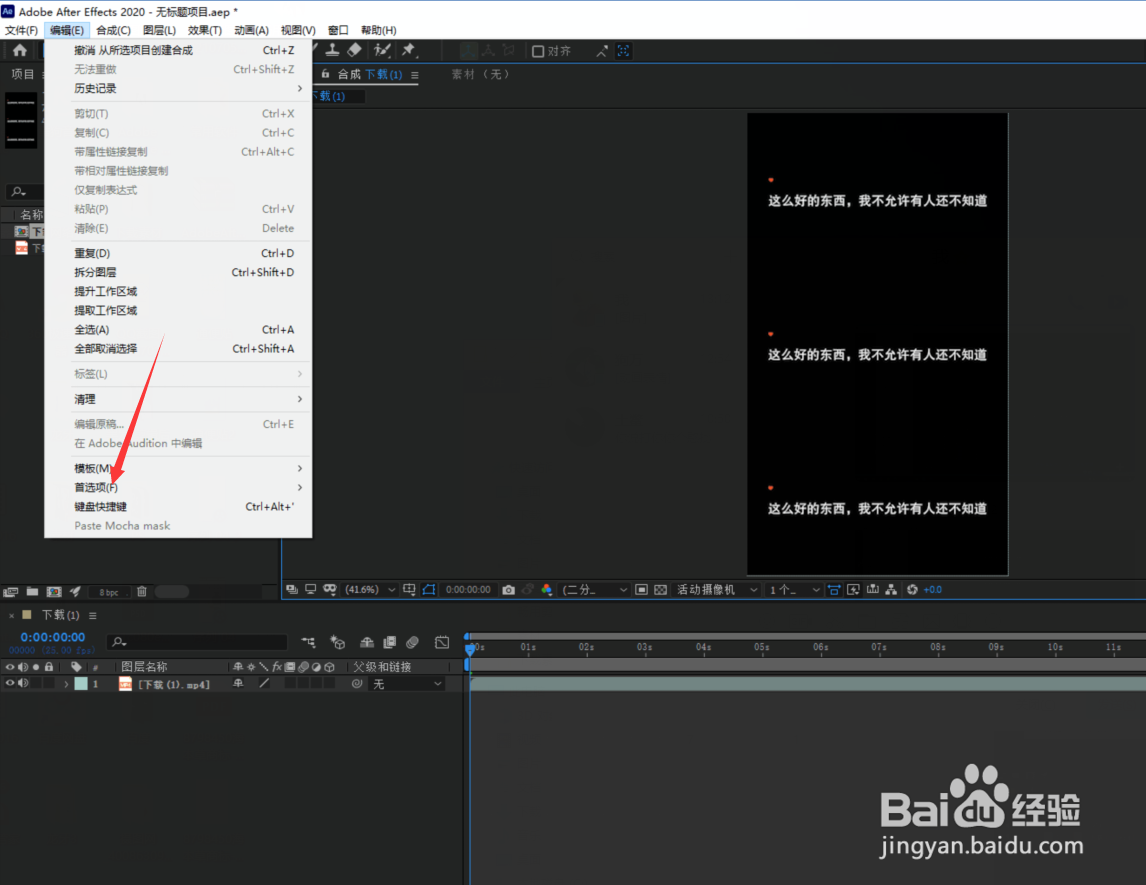Viewport: 1146px width, 885px height.
Task: Choose 重复(D) menu entry
Action: (189, 253)
